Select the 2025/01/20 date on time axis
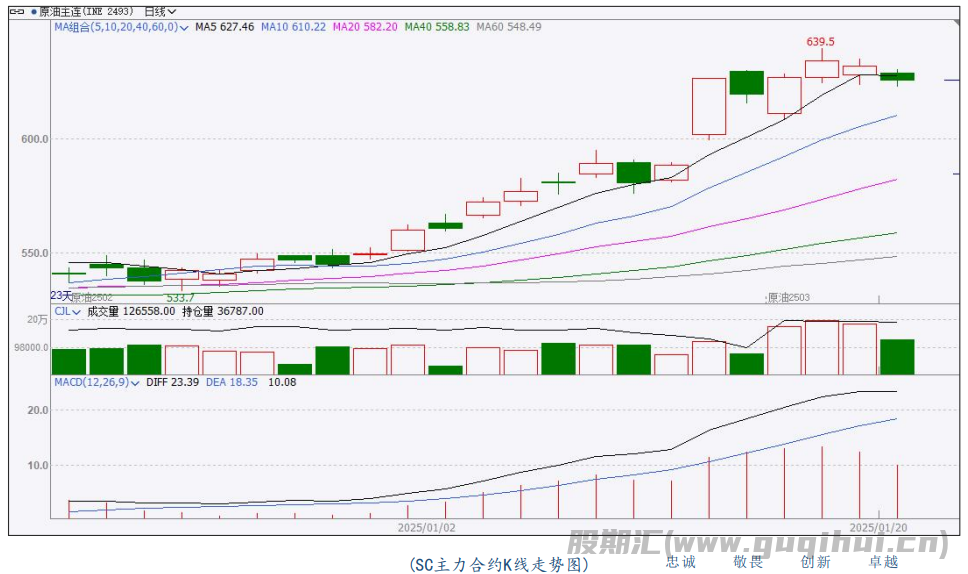Image resolution: width=968 pixels, height=574 pixels. click(878, 526)
